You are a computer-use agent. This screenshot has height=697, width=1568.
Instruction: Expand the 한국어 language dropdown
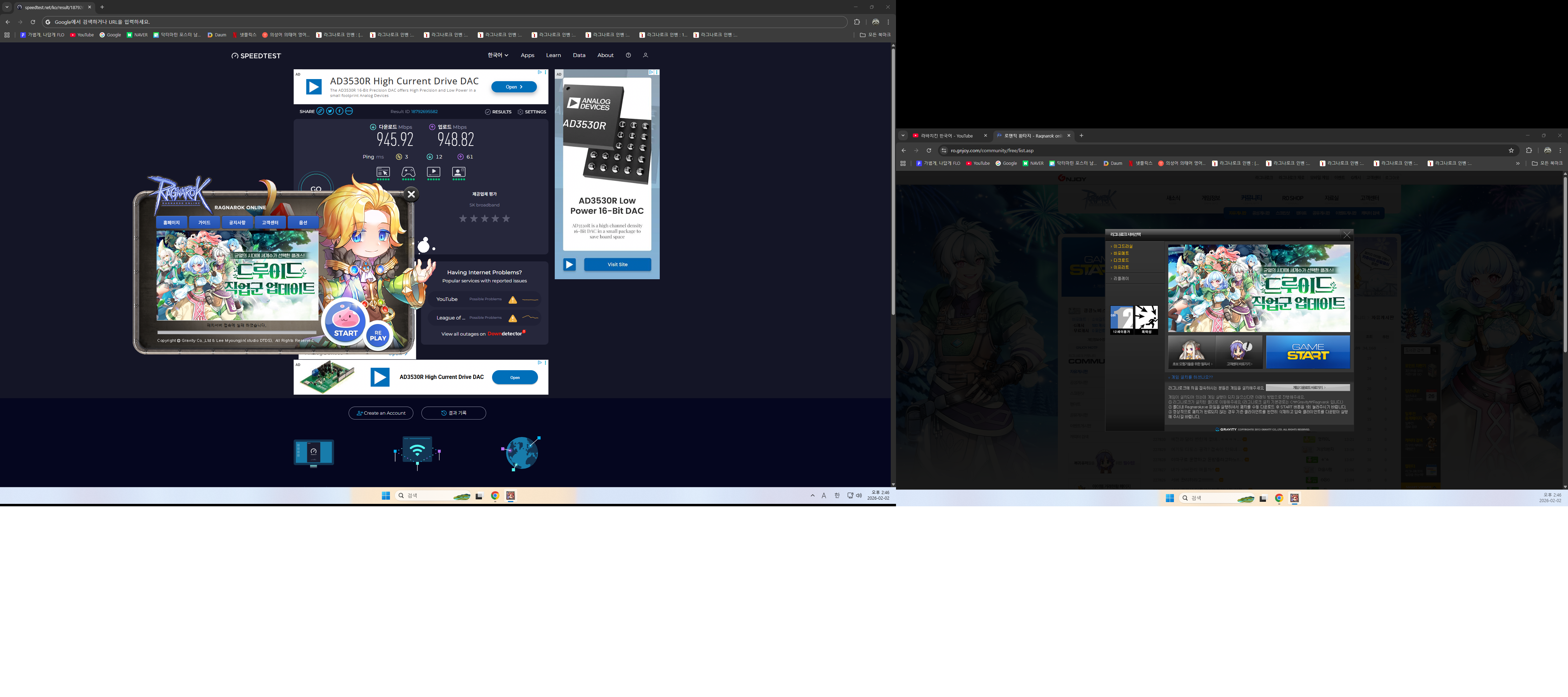497,55
